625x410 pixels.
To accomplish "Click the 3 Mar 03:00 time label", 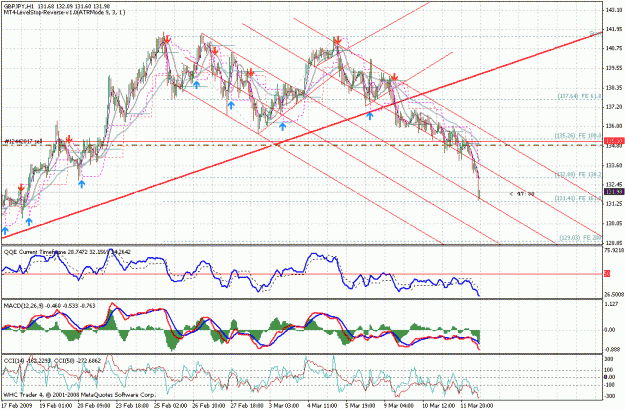I will pyautogui.click(x=284, y=406).
